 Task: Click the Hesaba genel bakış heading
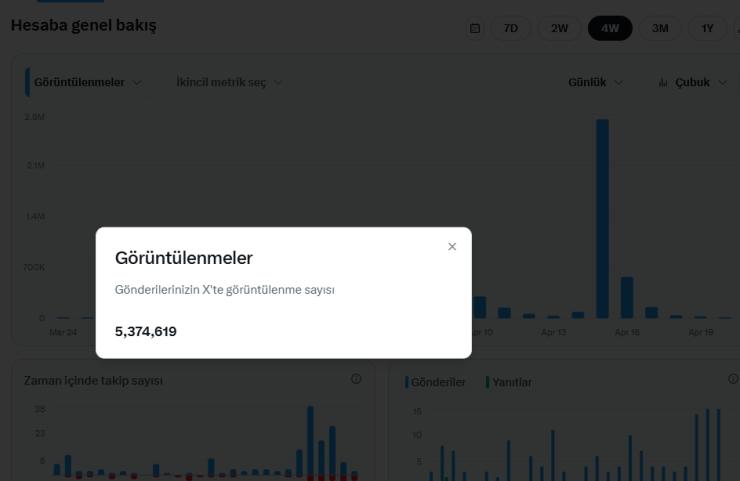pyautogui.click(x=83, y=25)
